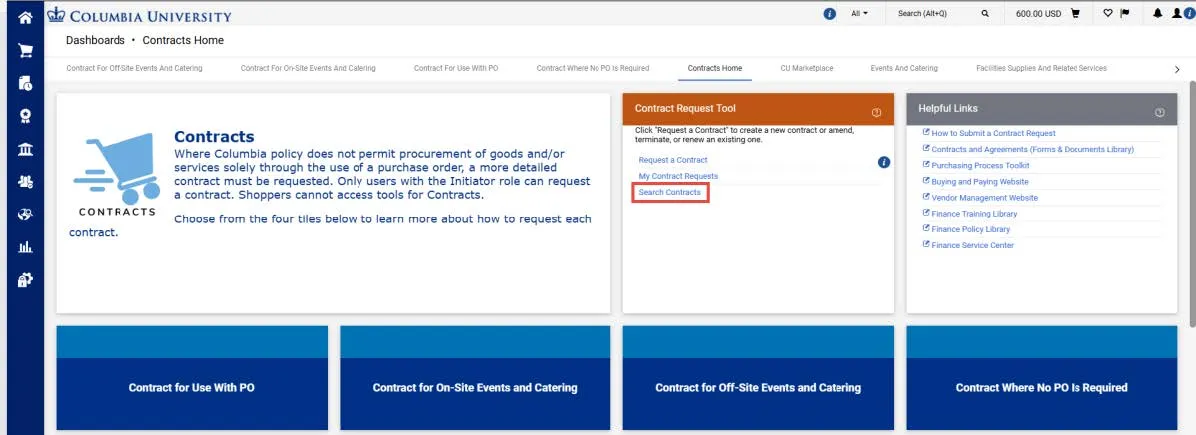The image size is (1196, 435).
Task: Click the Contracts cart graphic
Action: click(x=116, y=175)
